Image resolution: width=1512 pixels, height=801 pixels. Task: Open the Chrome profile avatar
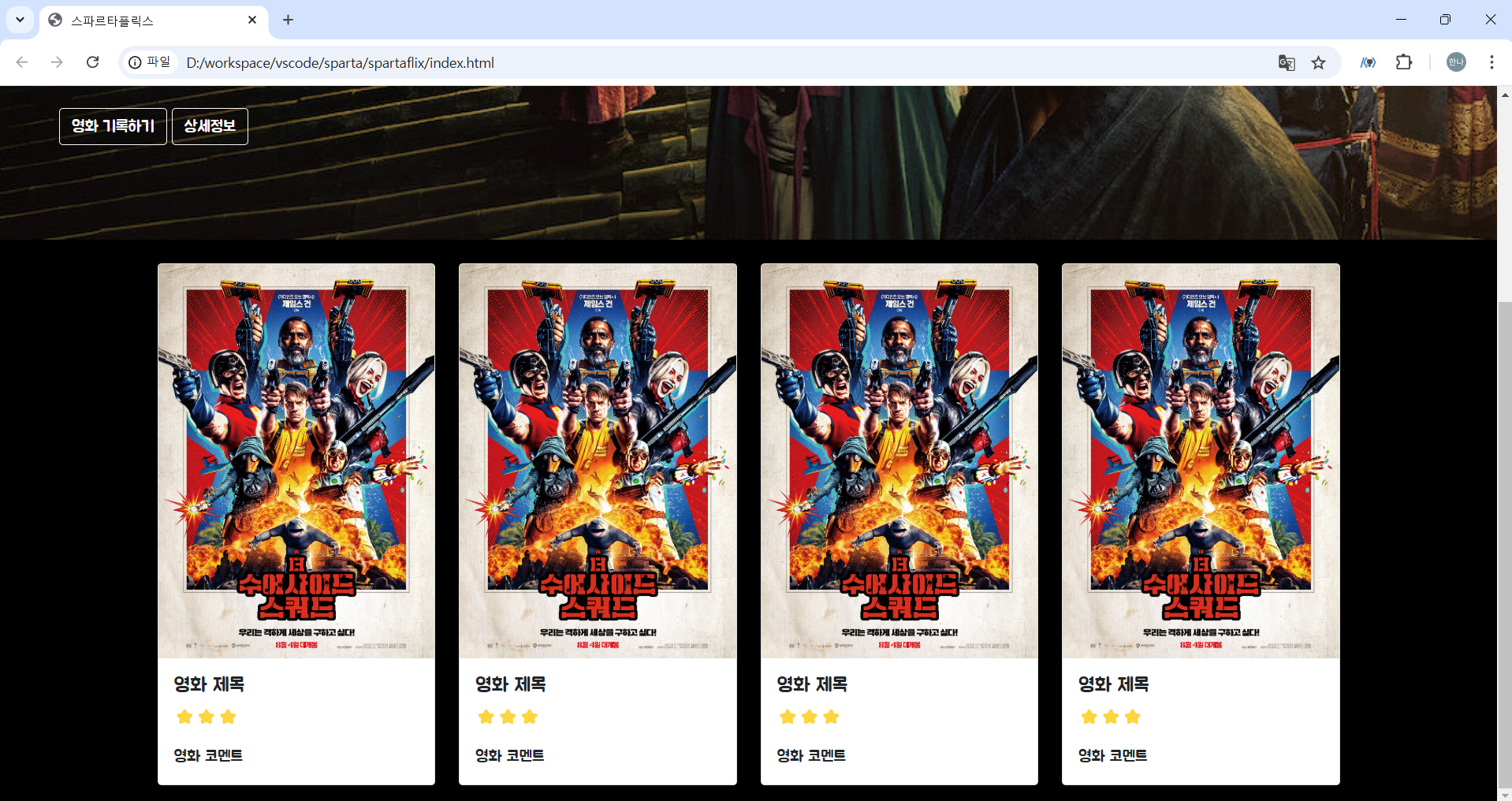pos(1456,62)
